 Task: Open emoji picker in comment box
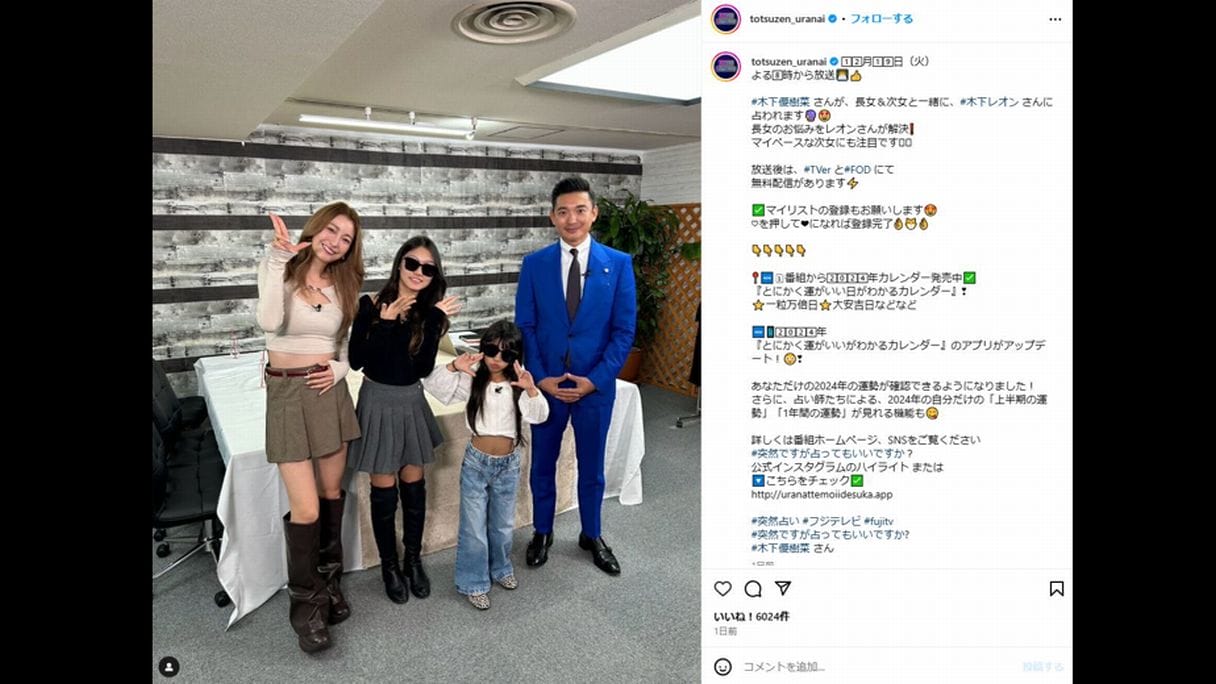722,666
